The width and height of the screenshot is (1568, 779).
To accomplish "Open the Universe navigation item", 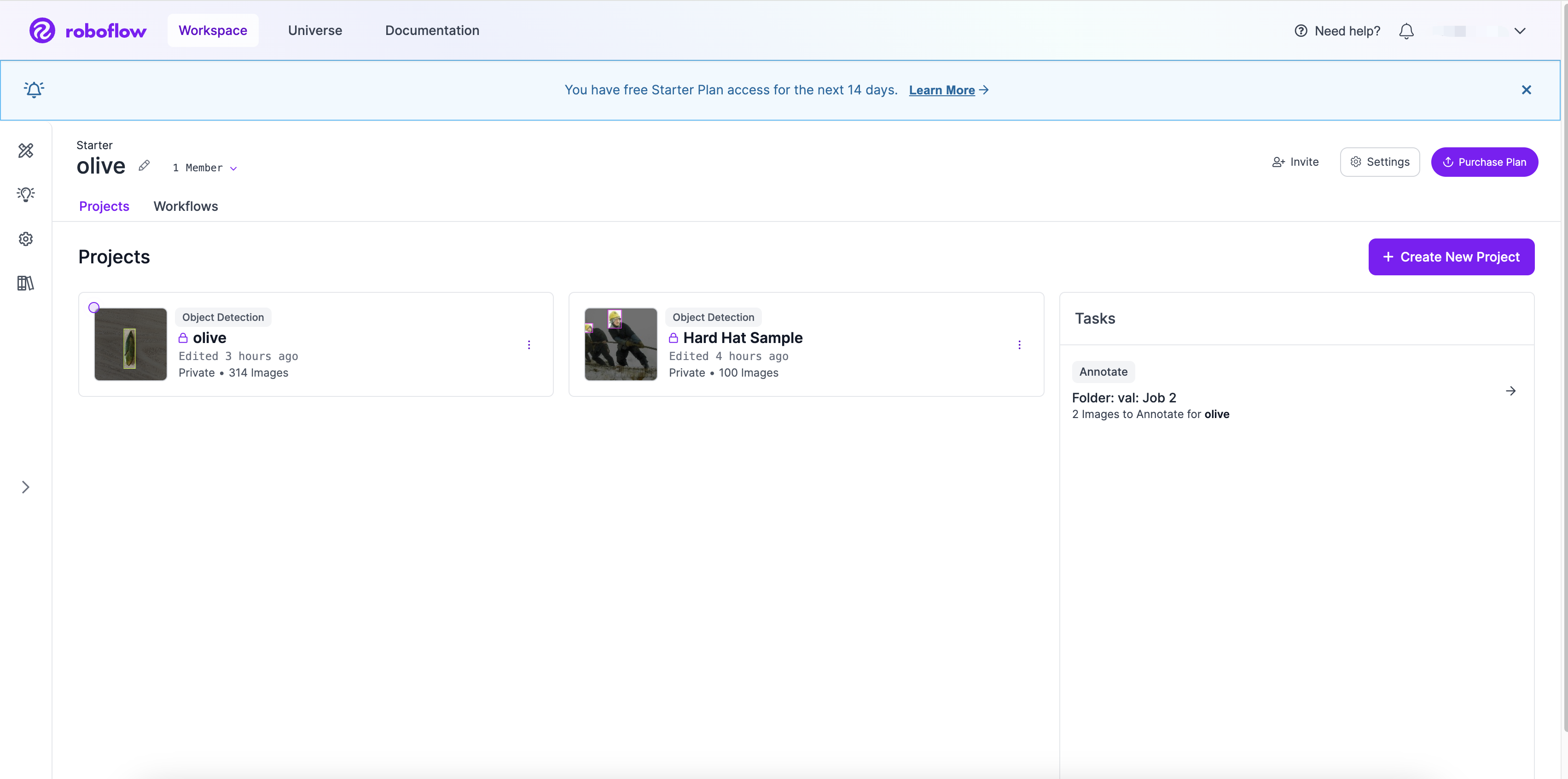I will coord(315,30).
